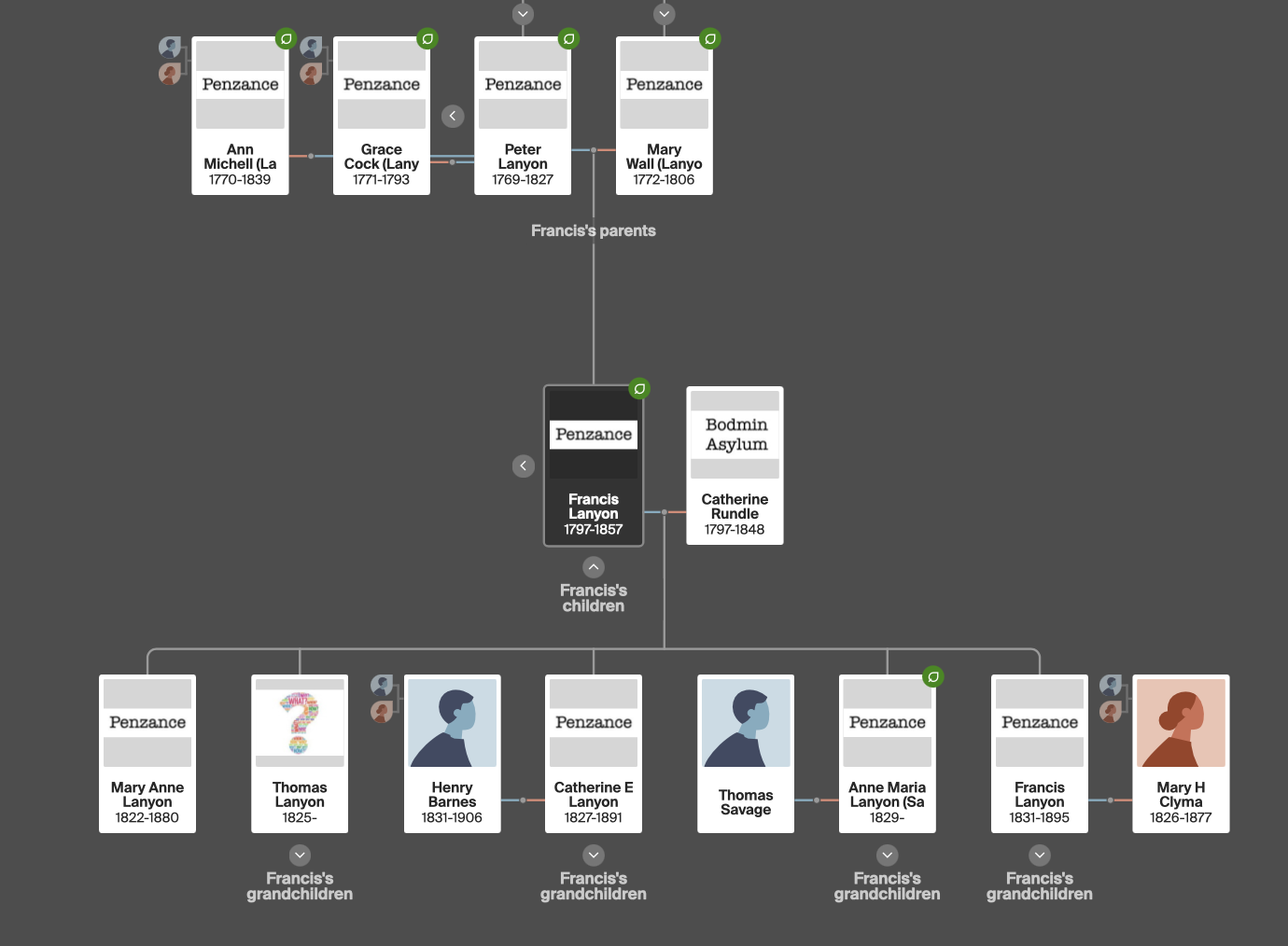1288x946 pixels.
Task: Show grandchildren under Anne Maria Lanyon
Action: 888,856
